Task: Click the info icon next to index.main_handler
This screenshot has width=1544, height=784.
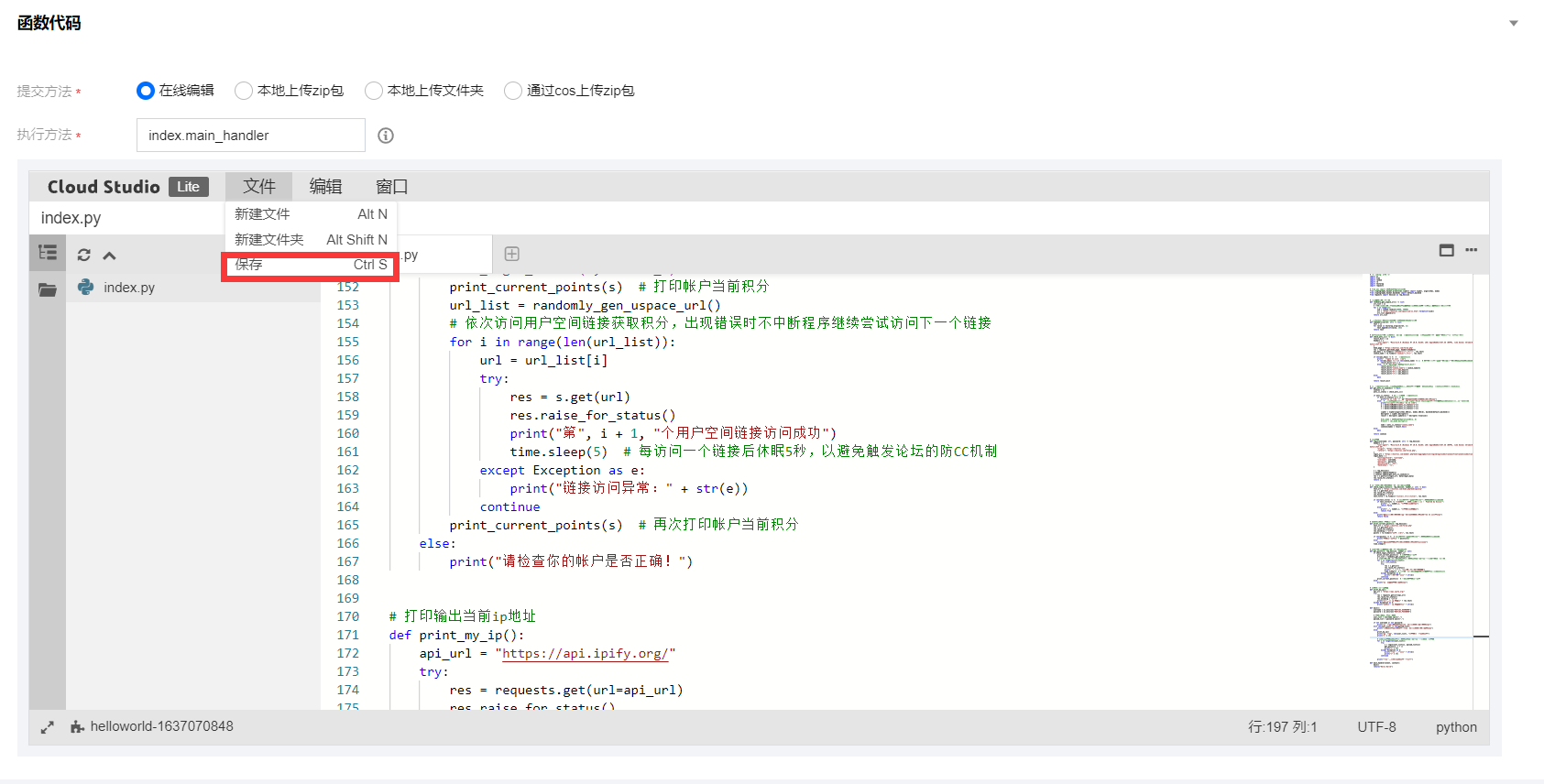Action: click(386, 136)
